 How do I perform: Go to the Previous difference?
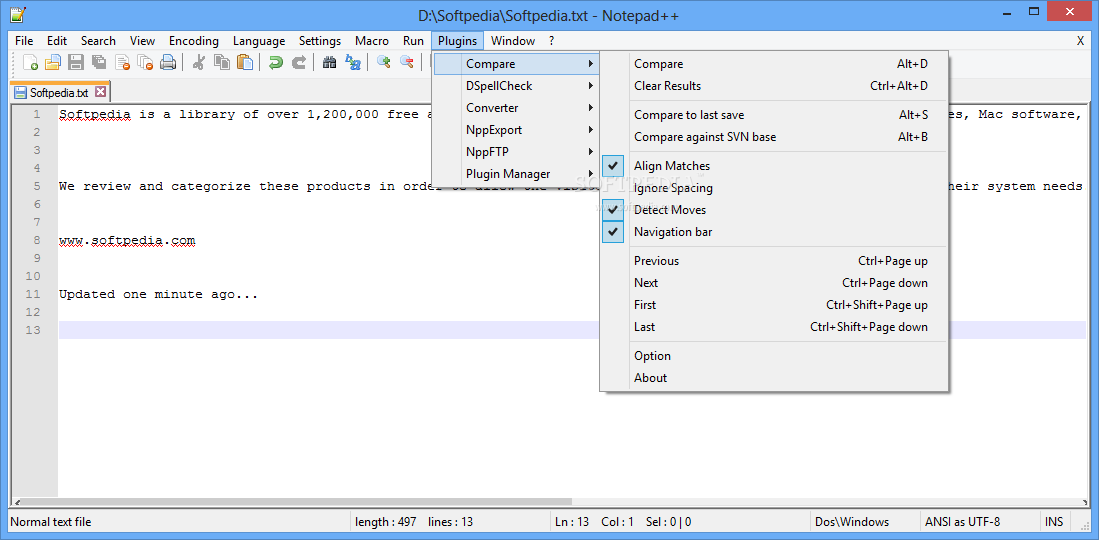tap(774, 261)
